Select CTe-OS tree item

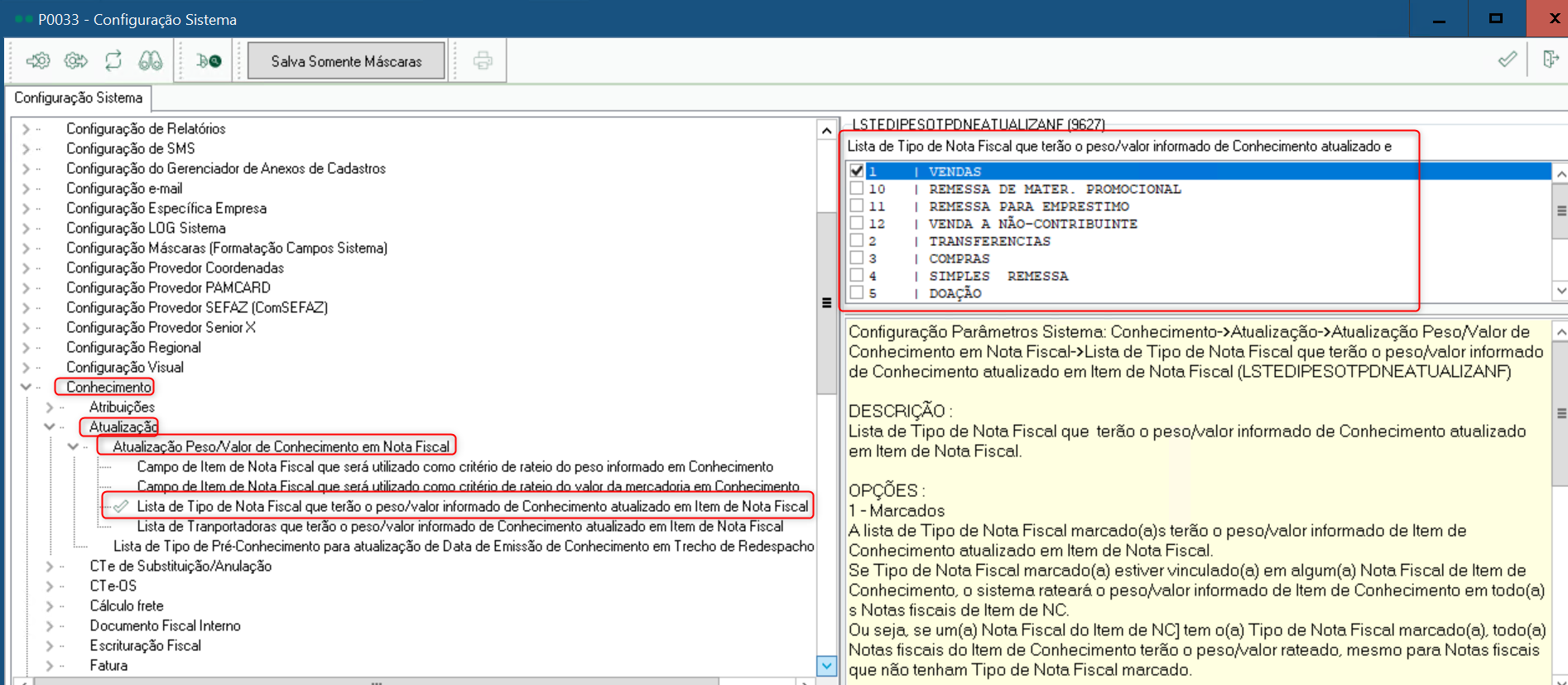pos(113,586)
